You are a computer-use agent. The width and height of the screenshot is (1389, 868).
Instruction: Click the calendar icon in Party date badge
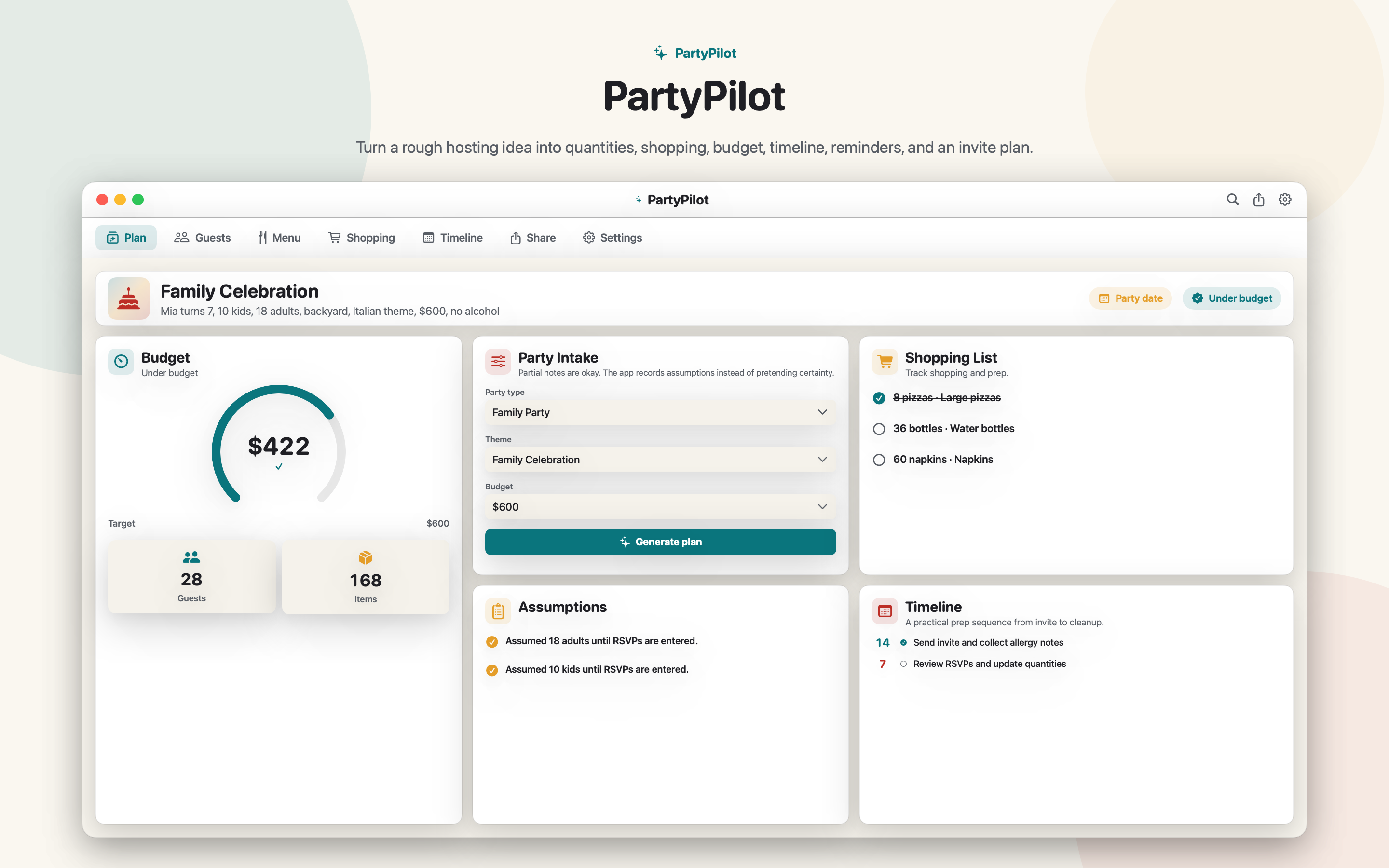coord(1104,298)
